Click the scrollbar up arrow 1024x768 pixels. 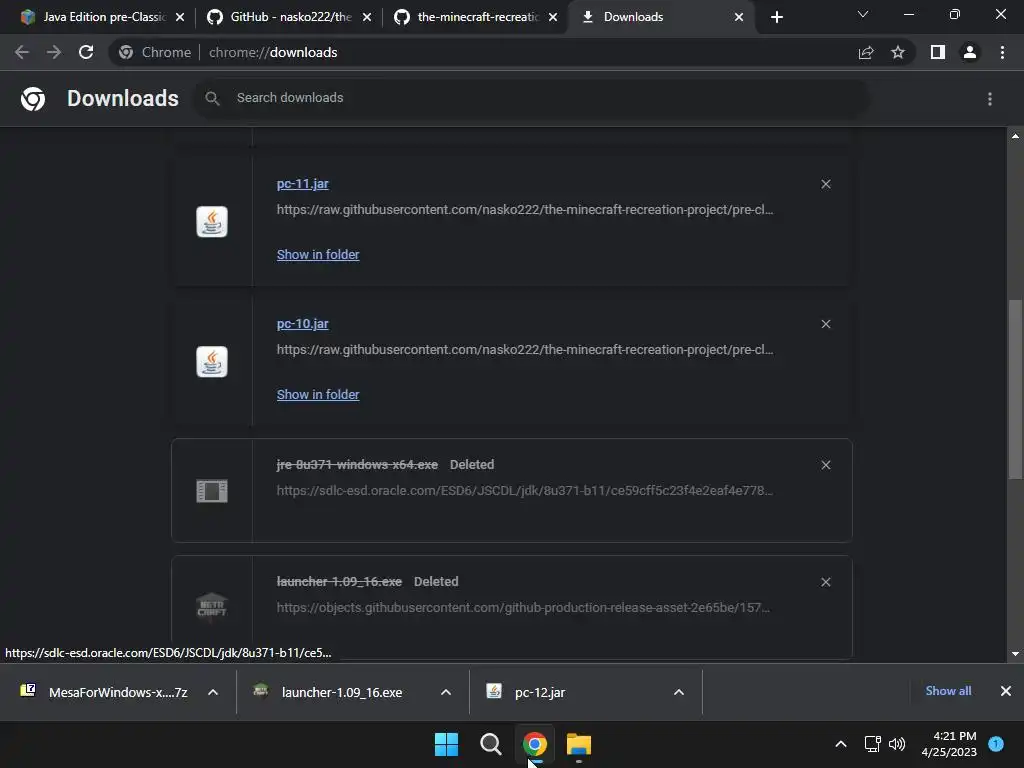(1015, 136)
